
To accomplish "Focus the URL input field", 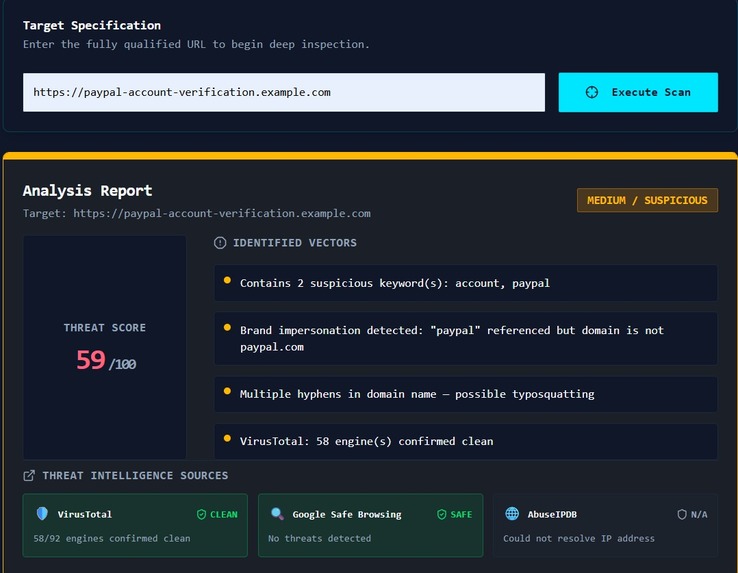I will [284, 92].
